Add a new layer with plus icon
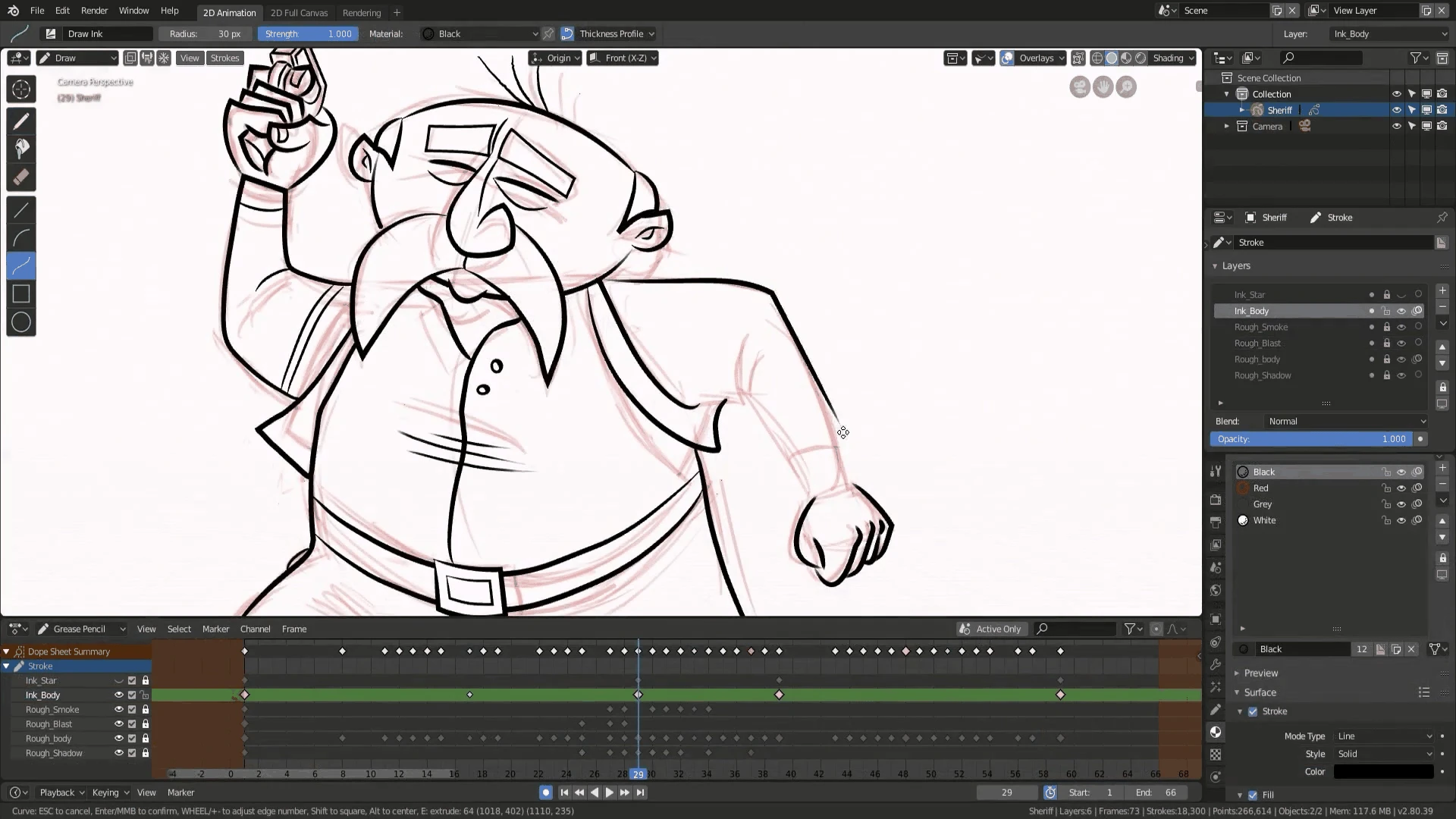This screenshot has width=1456, height=819. tap(1442, 291)
